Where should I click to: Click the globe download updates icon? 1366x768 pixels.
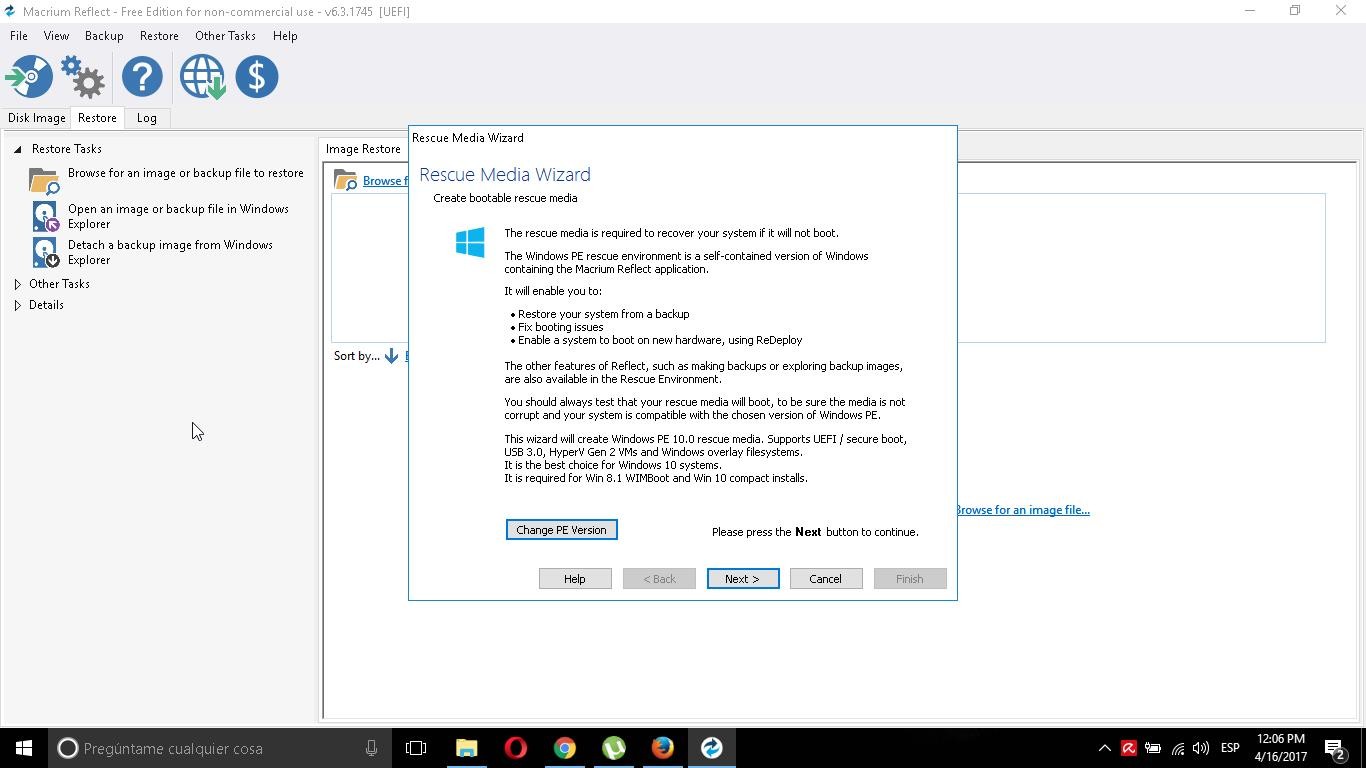coord(202,77)
